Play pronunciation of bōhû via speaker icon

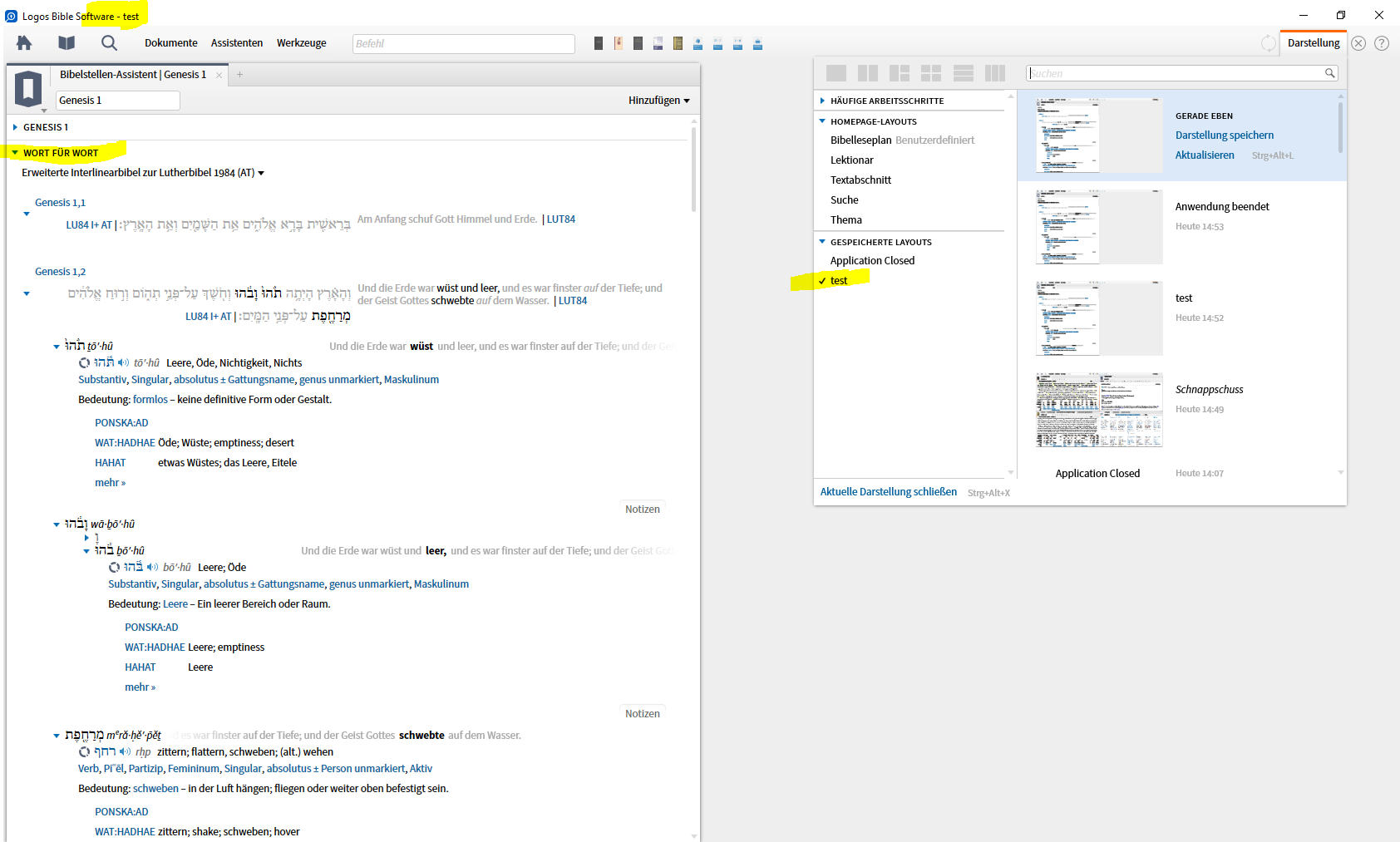click(152, 567)
